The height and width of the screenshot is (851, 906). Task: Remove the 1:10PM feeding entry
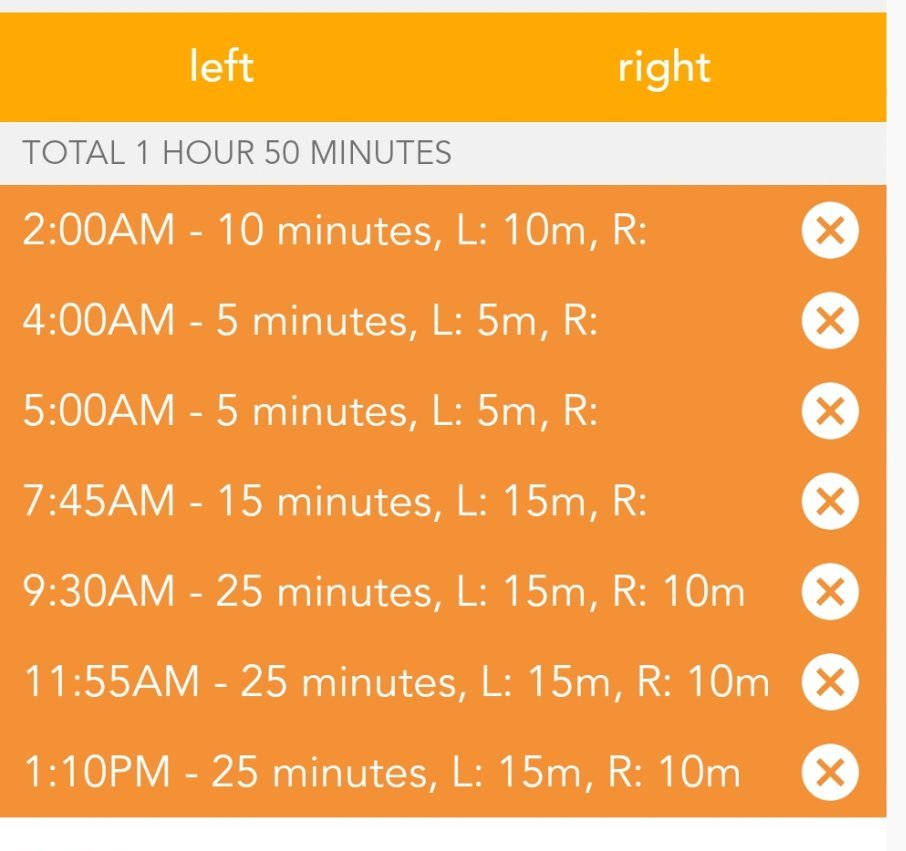coord(830,772)
